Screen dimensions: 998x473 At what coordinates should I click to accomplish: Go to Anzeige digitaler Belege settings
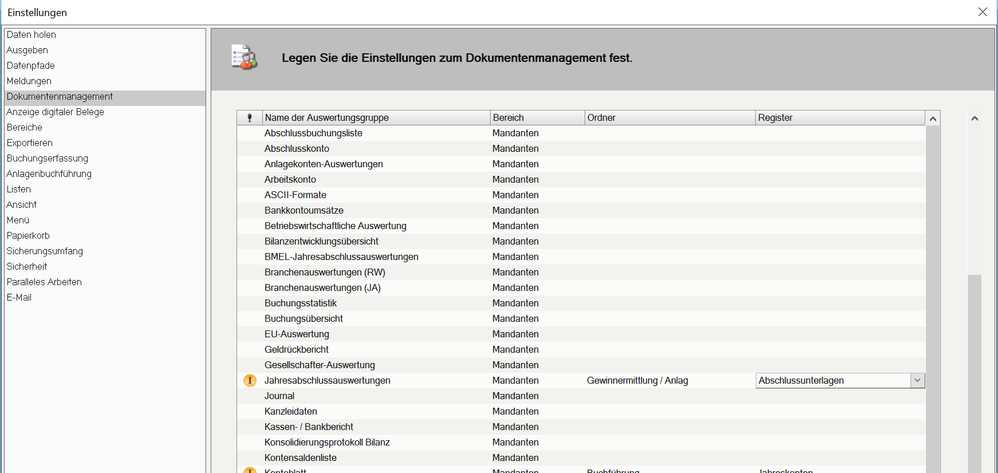click(x=55, y=112)
